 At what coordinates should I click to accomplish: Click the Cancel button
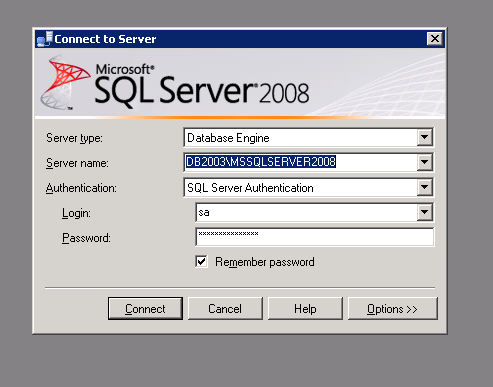(x=225, y=309)
